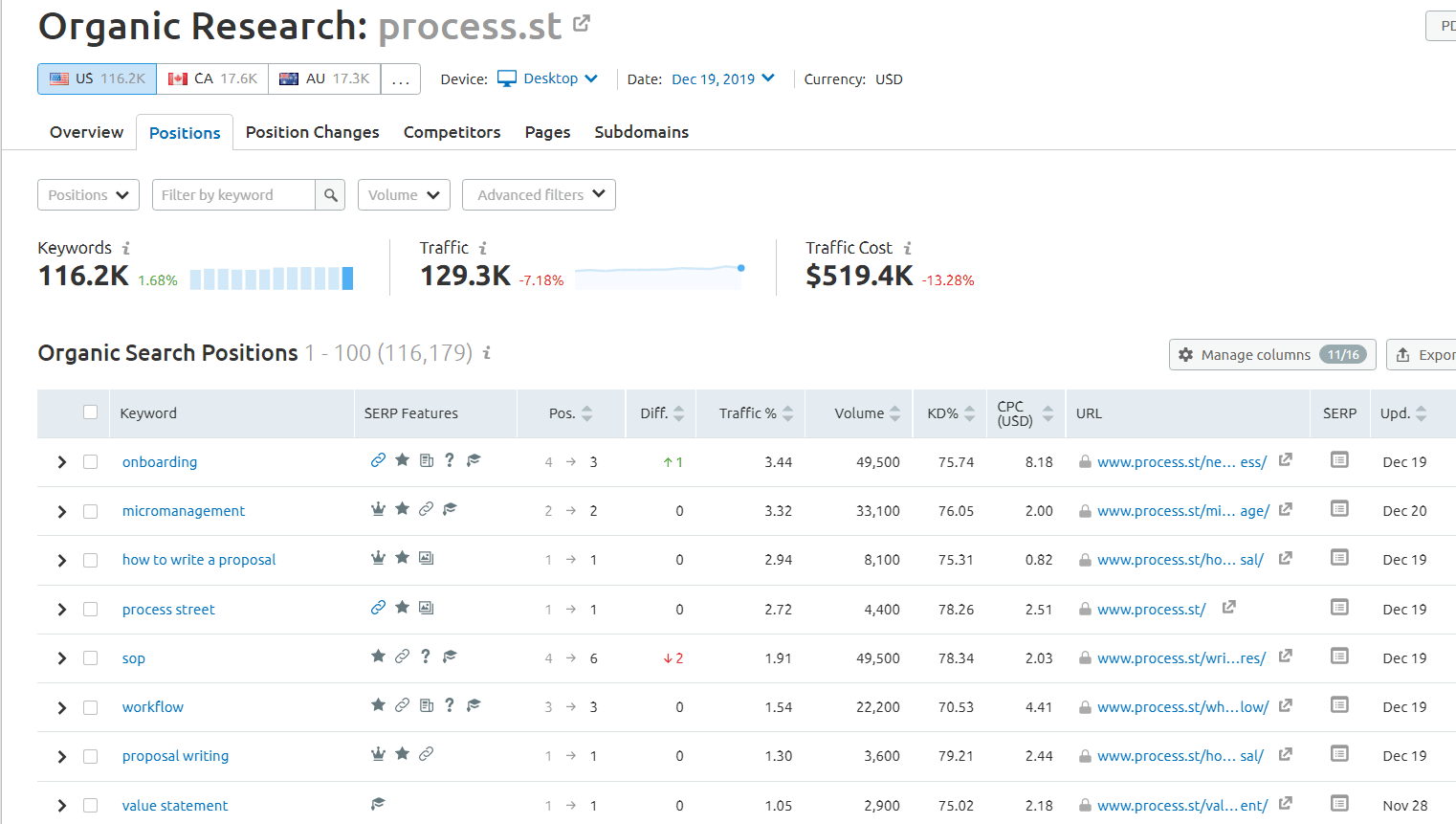Click image pack icon in how to write a proposal row
Image resolution: width=1456 pixels, height=824 pixels.
426,558
